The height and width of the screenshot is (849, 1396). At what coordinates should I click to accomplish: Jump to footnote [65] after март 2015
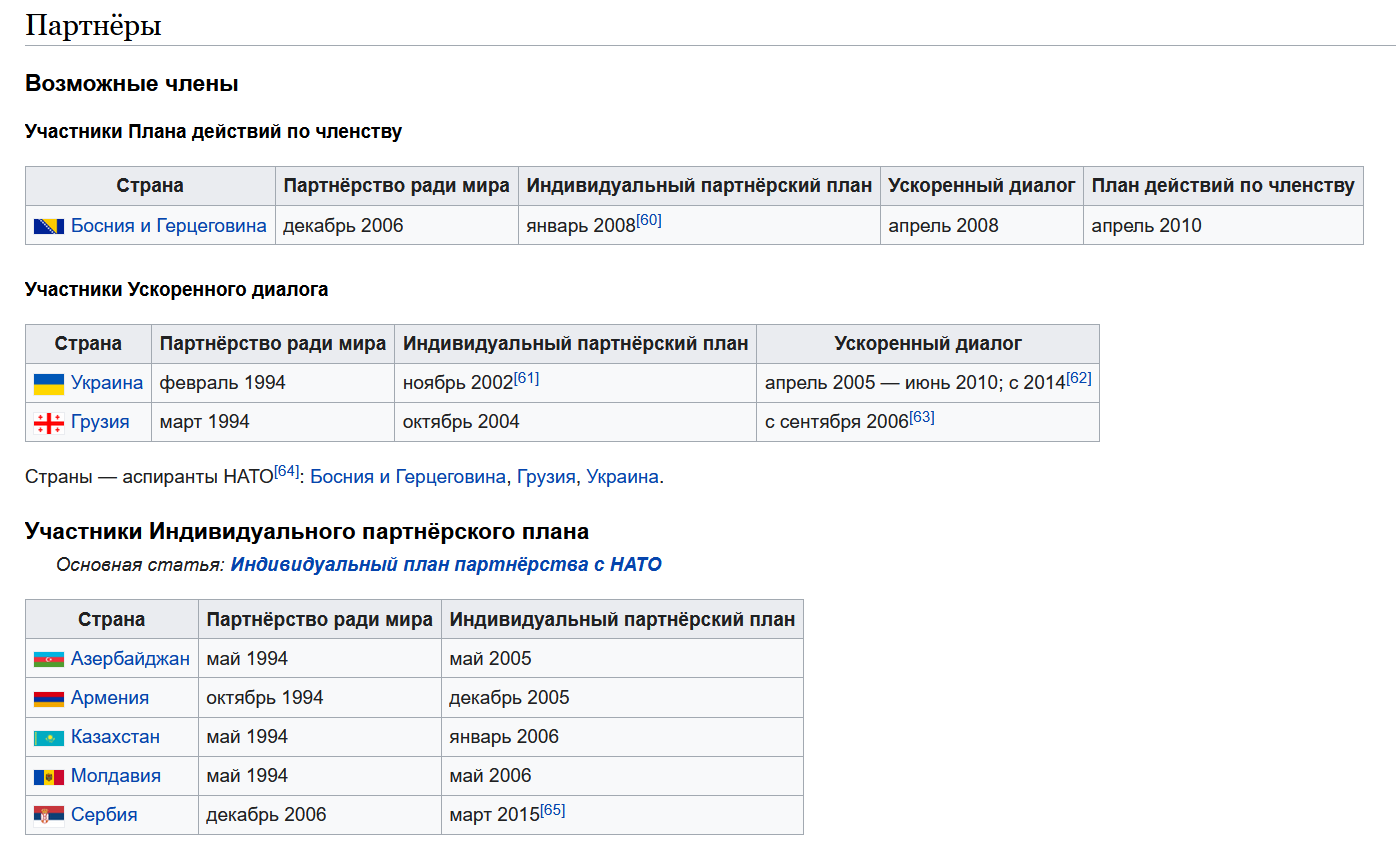tap(553, 809)
